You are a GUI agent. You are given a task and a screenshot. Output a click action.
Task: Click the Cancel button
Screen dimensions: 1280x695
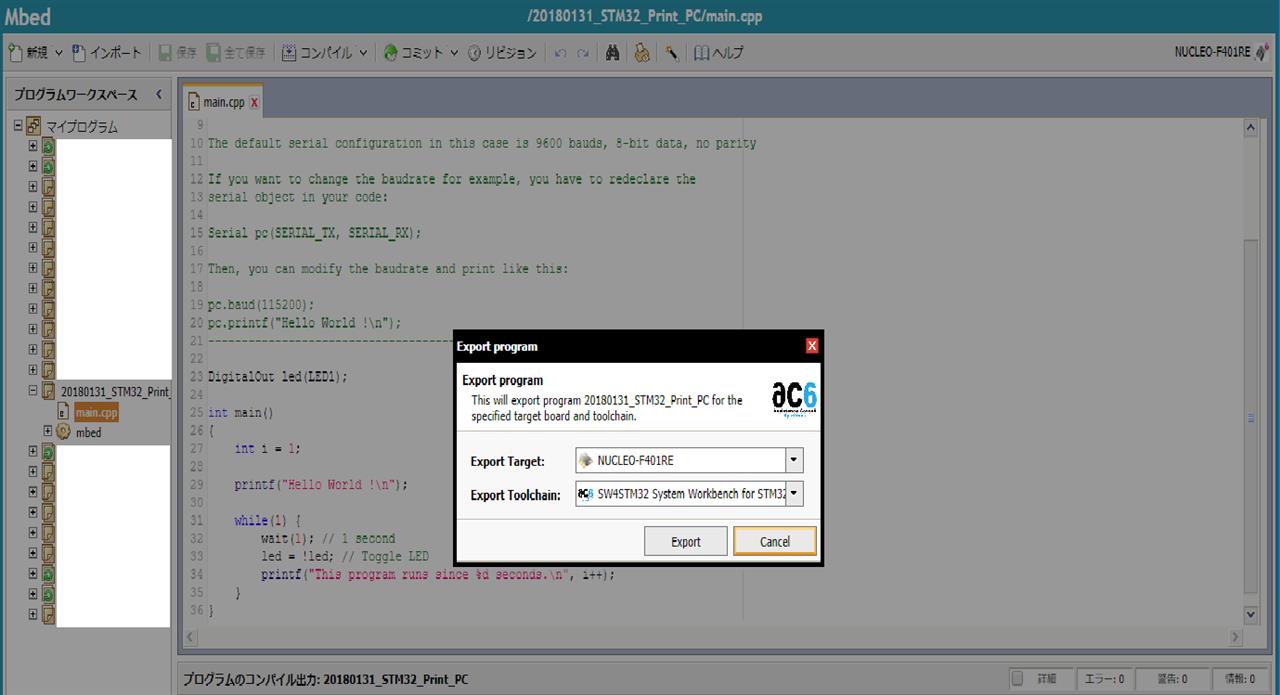click(775, 541)
